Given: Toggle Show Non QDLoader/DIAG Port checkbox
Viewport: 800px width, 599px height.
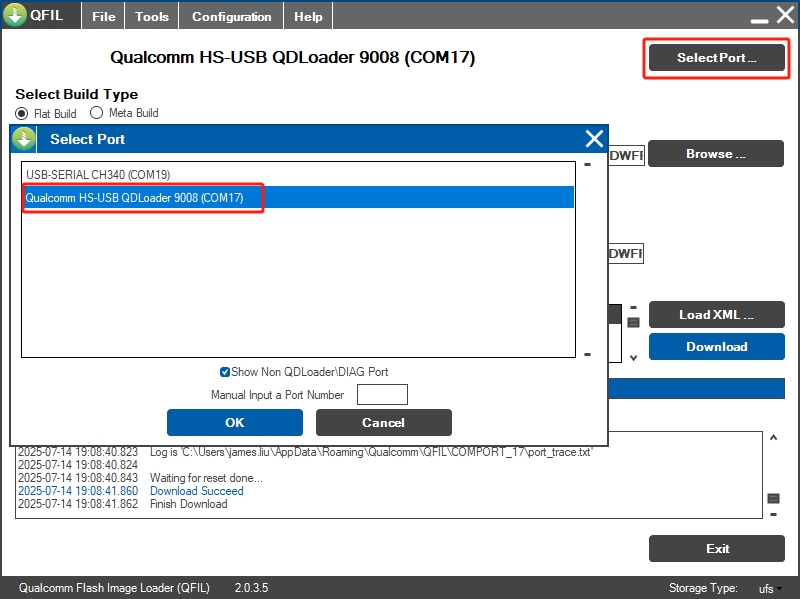Looking at the screenshot, I should click(225, 372).
